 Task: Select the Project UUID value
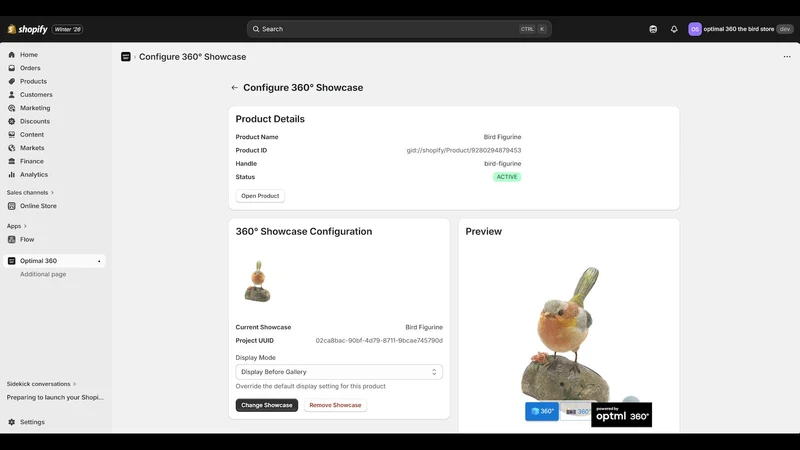coord(379,340)
